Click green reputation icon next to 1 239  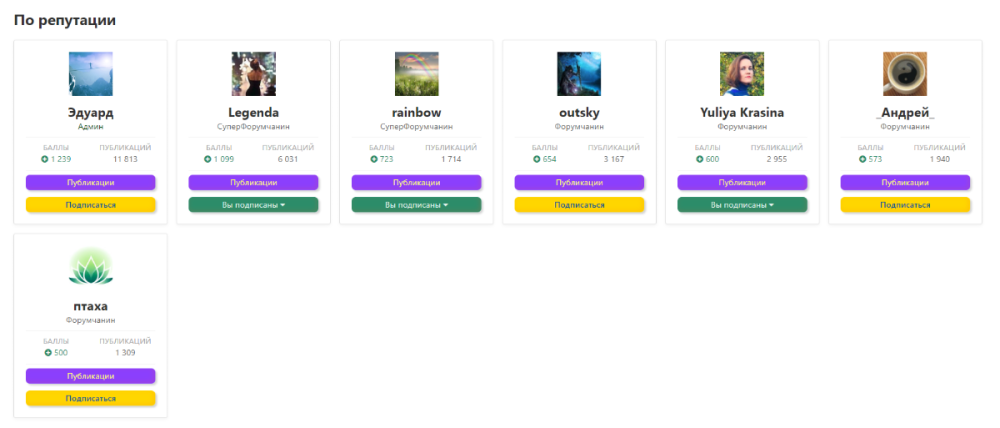coord(45,159)
